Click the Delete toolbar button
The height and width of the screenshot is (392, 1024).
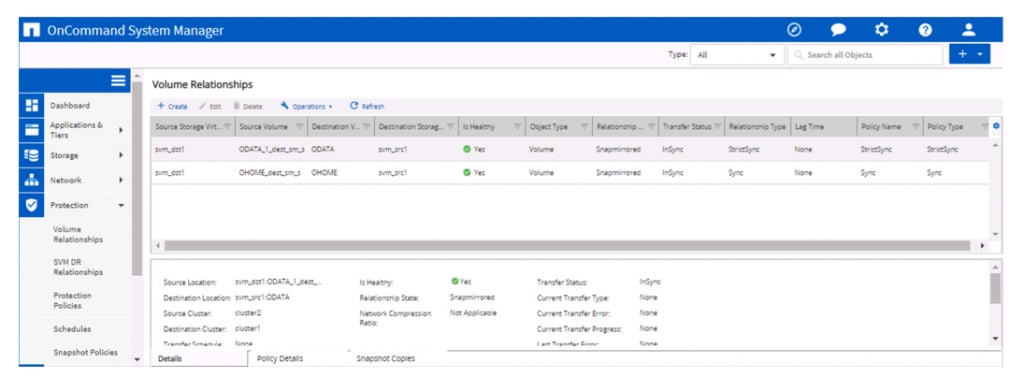point(248,106)
